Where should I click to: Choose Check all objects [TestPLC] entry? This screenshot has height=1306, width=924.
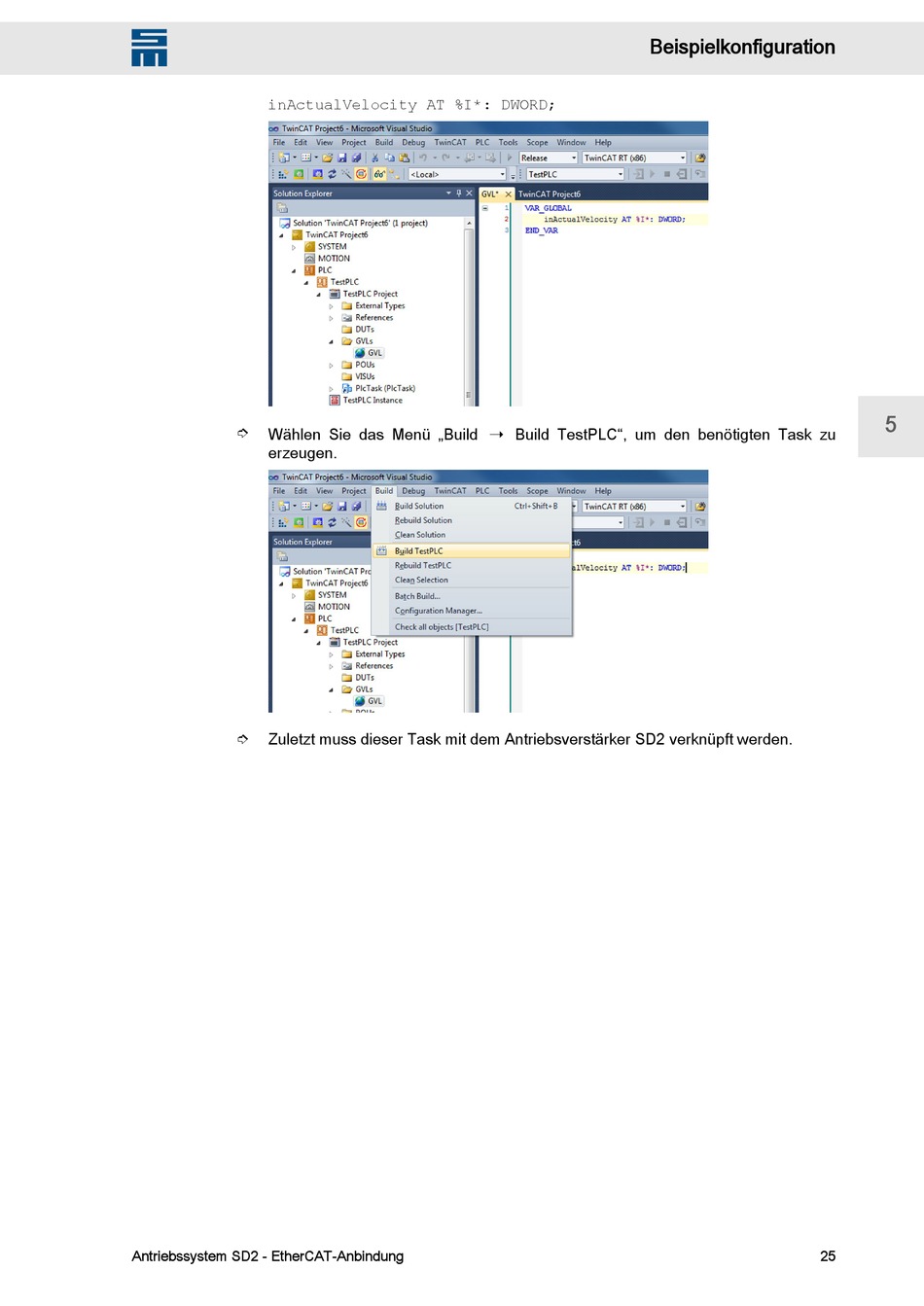pyautogui.click(x=472, y=627)
